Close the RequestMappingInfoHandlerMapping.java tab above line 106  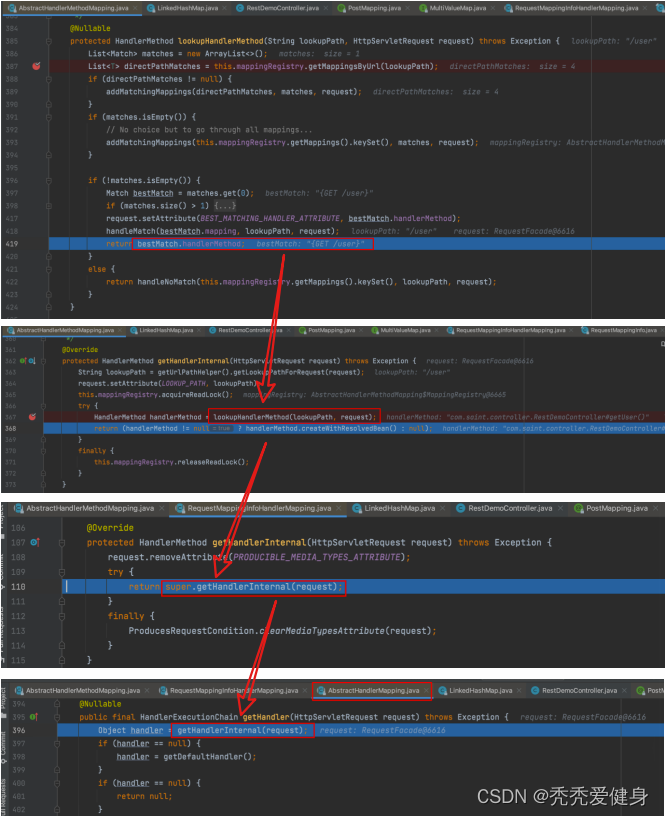pyautogui.click(x=339, y=508)
